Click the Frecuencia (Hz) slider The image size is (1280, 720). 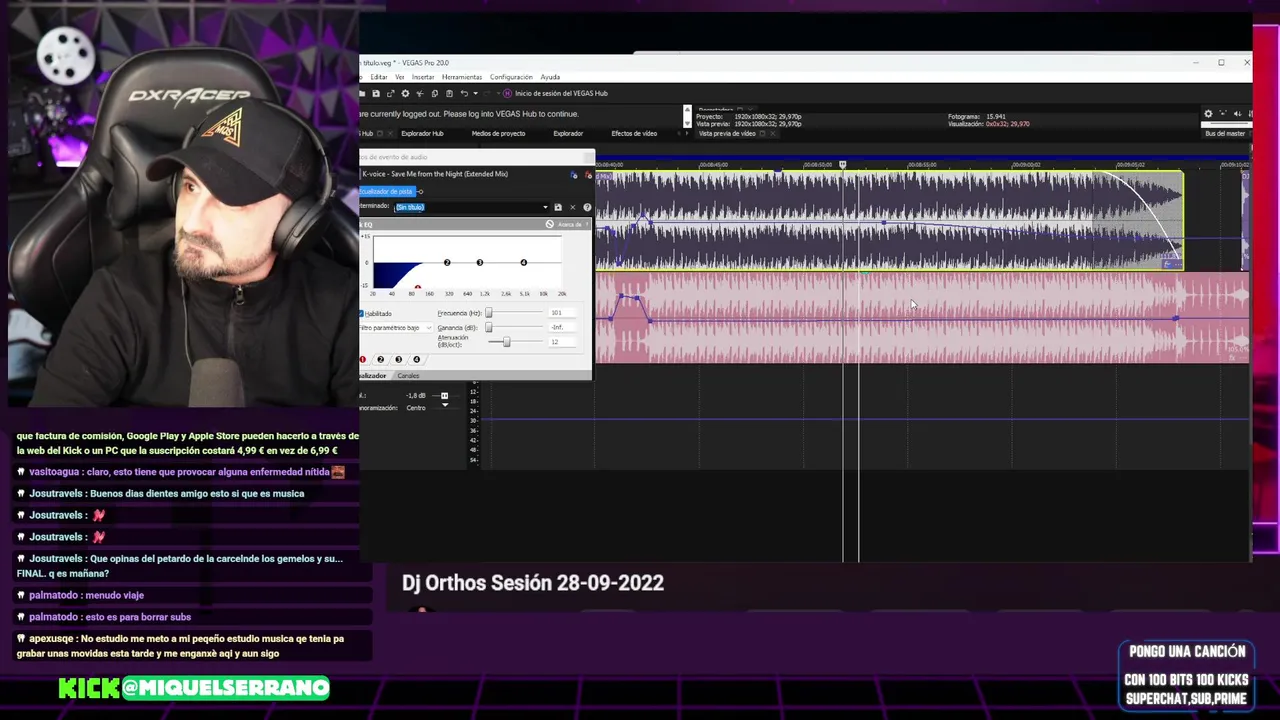[x=515, y=313]
